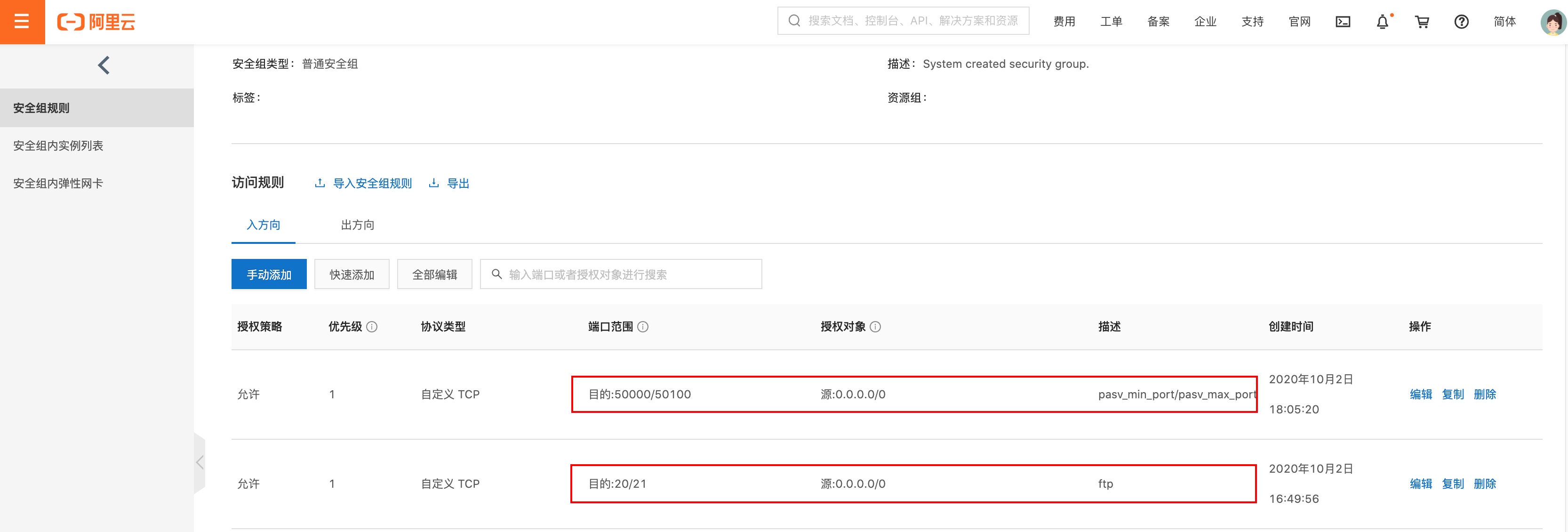
Task: Open the 简体 language selector
Action: click(x=1504, y=22)
